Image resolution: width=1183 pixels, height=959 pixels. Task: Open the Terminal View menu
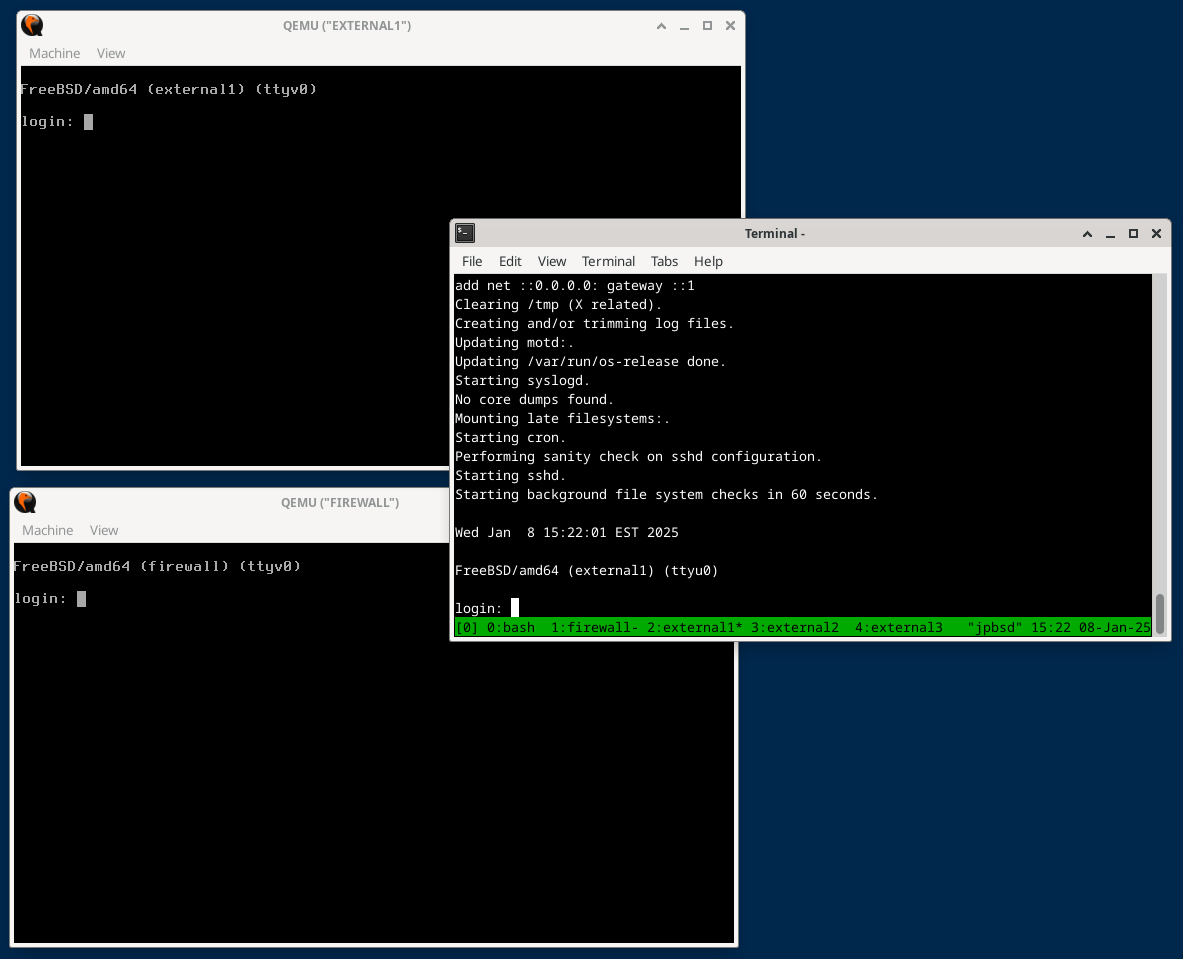pos(552,261)
